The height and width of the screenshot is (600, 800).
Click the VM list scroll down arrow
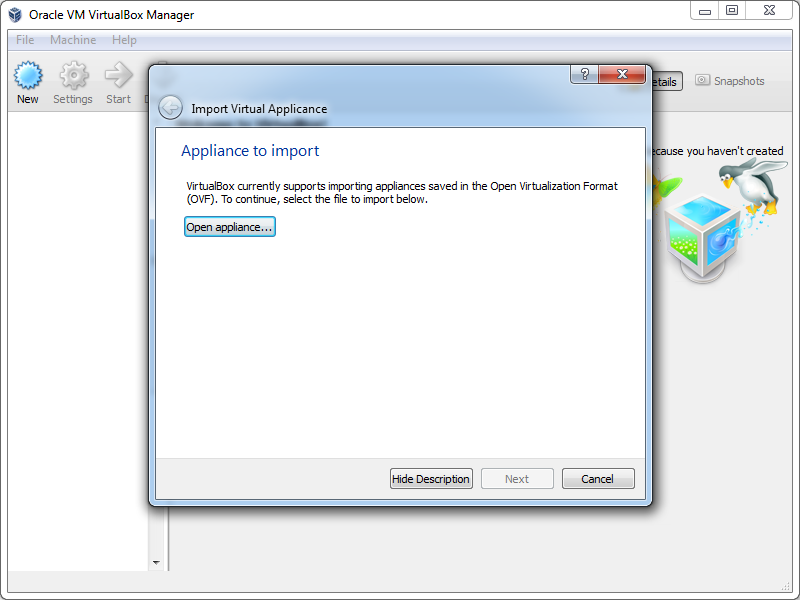pos(156,562)
